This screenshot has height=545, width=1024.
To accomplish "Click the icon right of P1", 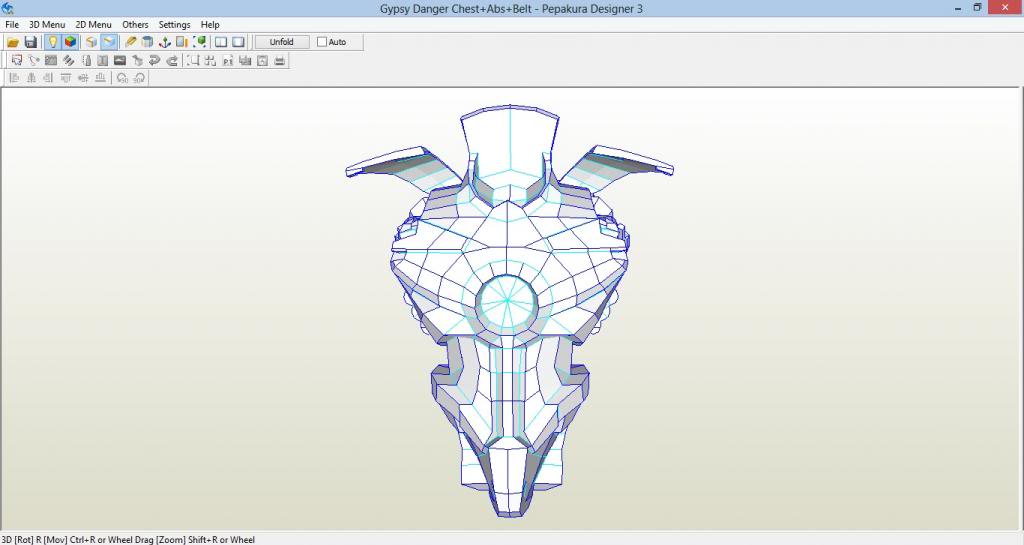I will pos(245,61).
